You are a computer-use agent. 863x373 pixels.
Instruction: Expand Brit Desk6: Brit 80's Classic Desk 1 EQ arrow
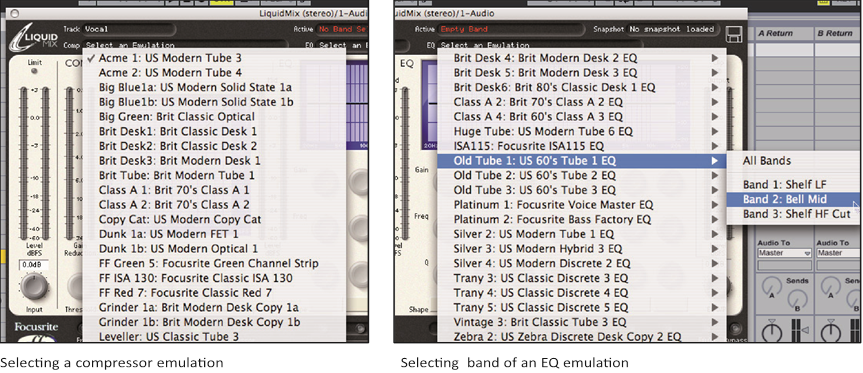tap(714, 87)
